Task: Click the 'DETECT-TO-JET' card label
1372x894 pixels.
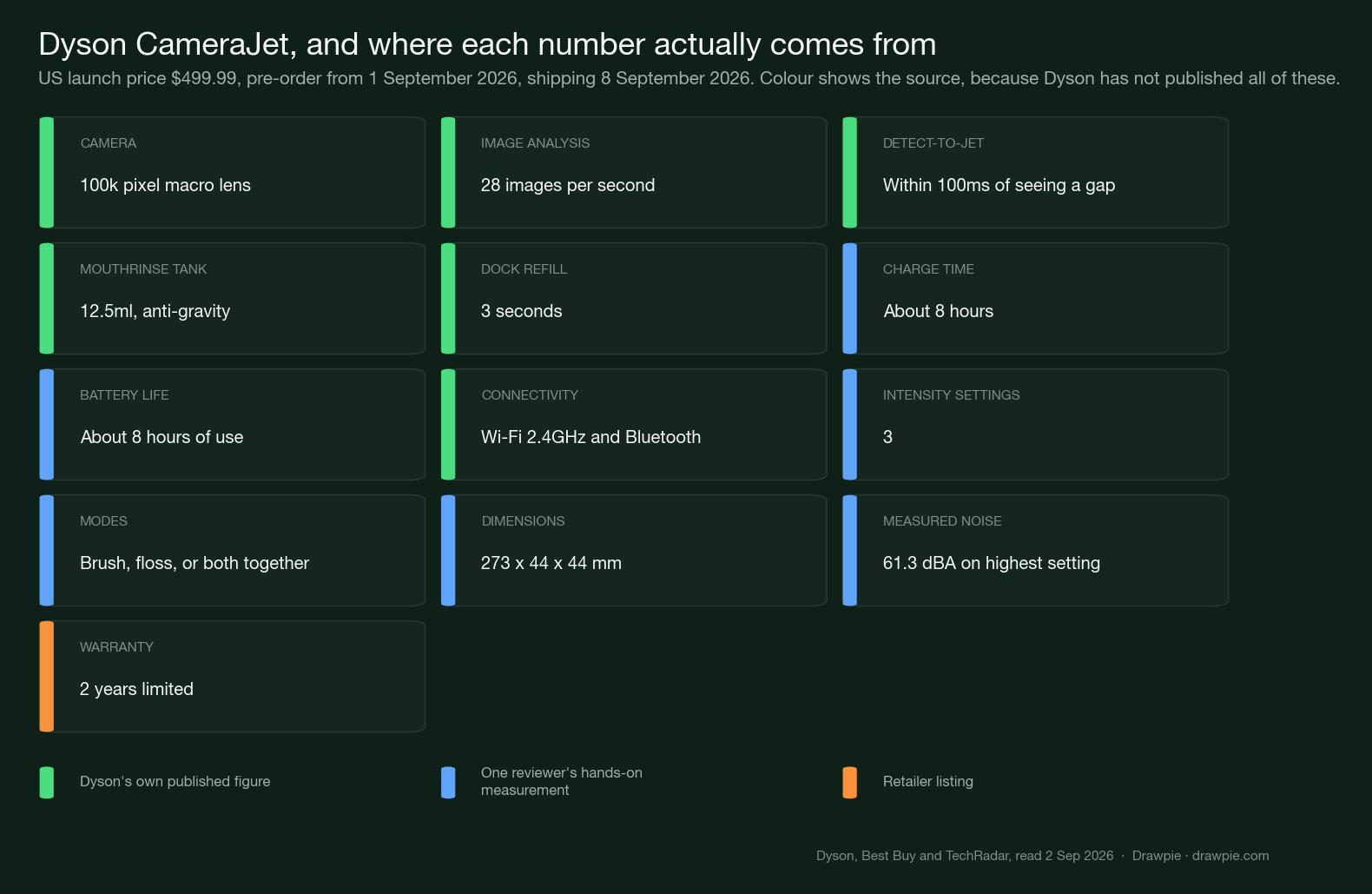Action: tap(933, 143)
